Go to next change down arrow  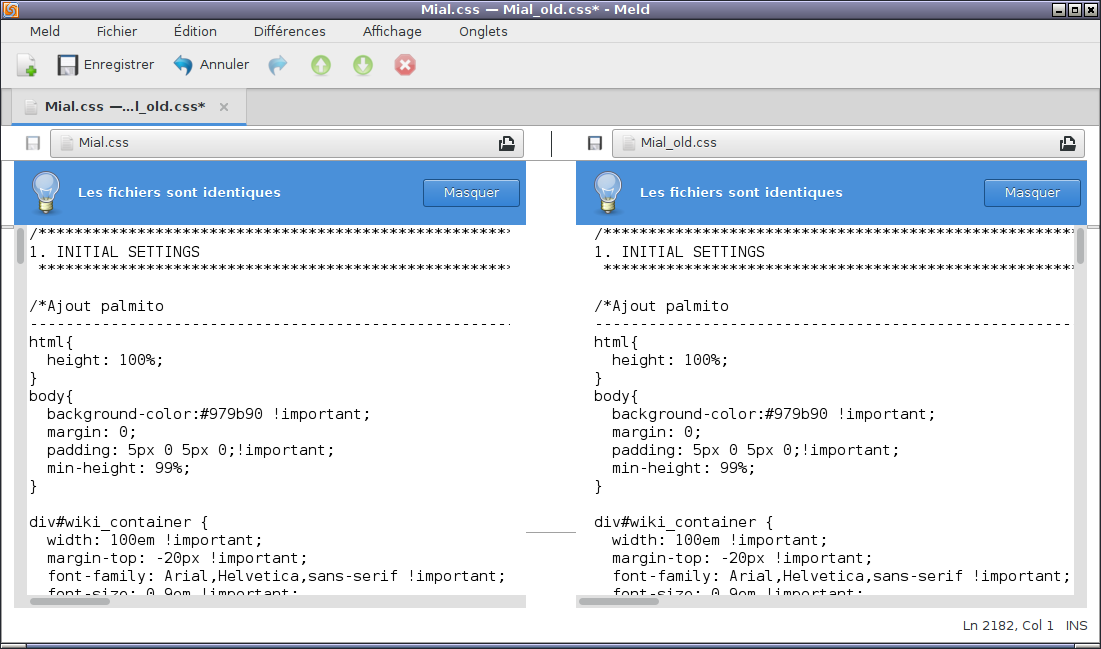click(x=363, y=65)
